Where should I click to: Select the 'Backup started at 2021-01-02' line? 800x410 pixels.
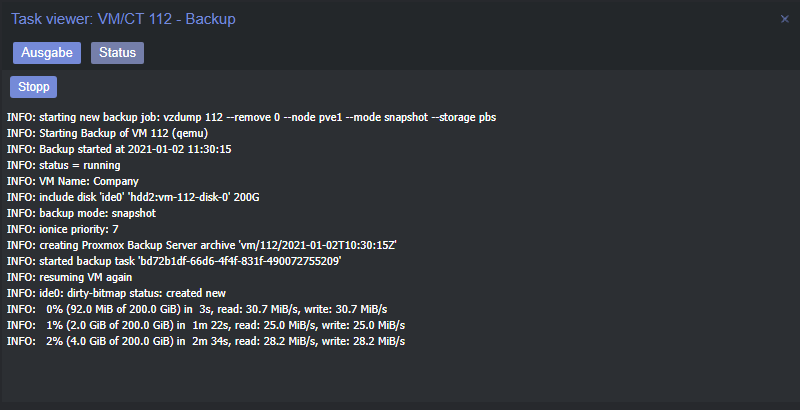119,149
